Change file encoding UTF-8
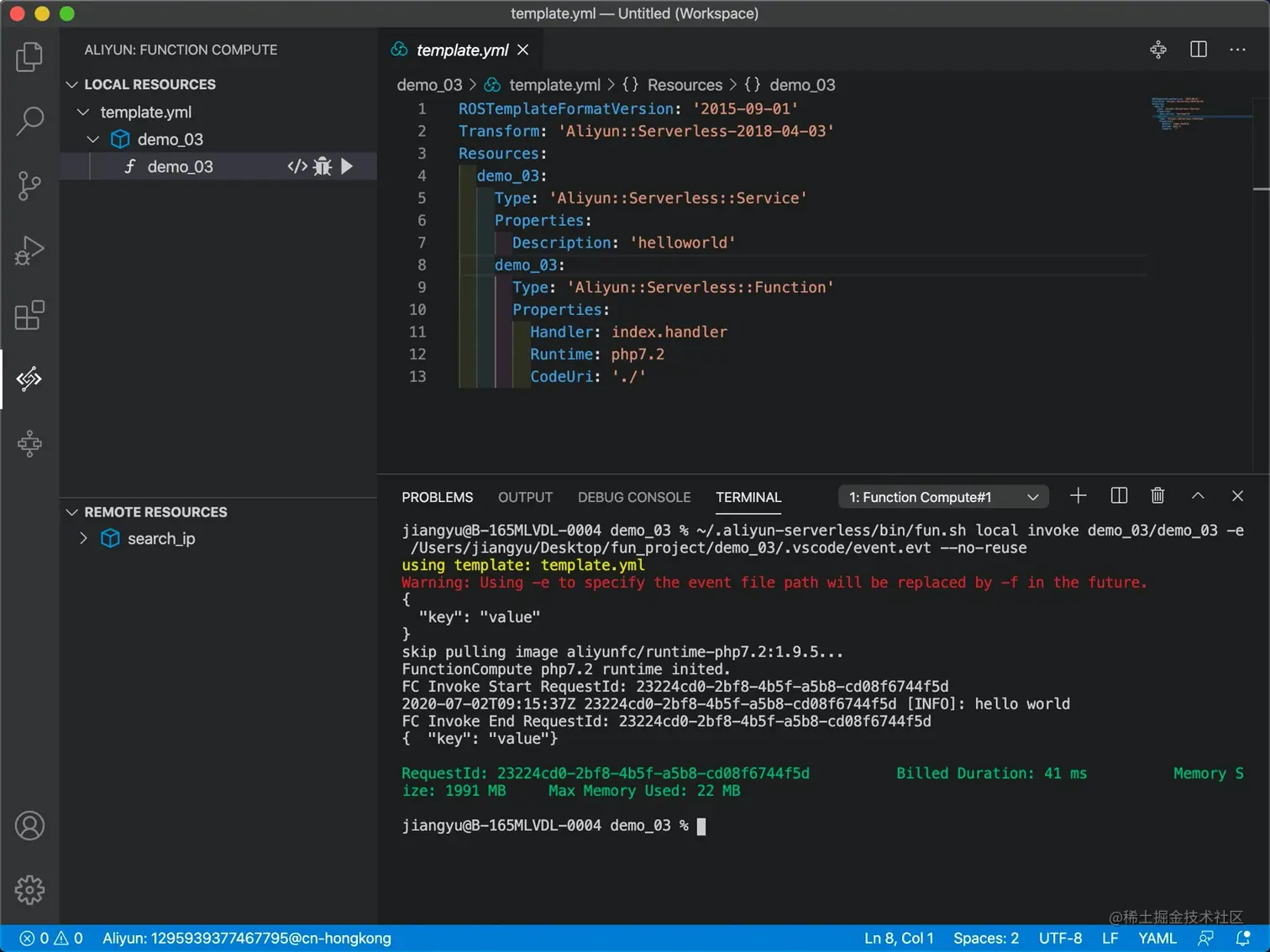Viewport: 1270px width, 952px height. click(x=1060, y=939)
